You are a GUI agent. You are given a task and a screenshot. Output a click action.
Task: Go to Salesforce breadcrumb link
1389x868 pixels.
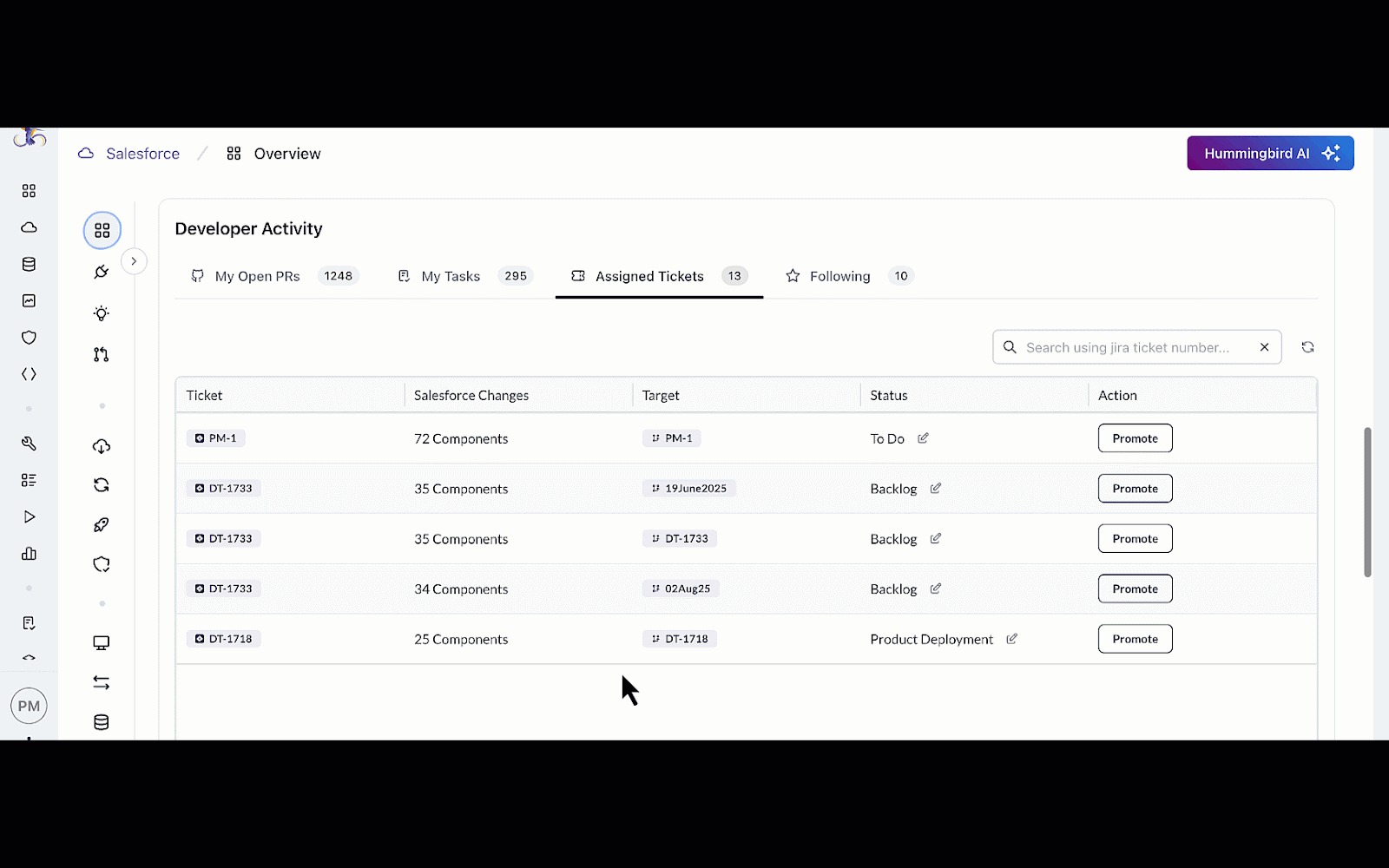pos(142,154)
